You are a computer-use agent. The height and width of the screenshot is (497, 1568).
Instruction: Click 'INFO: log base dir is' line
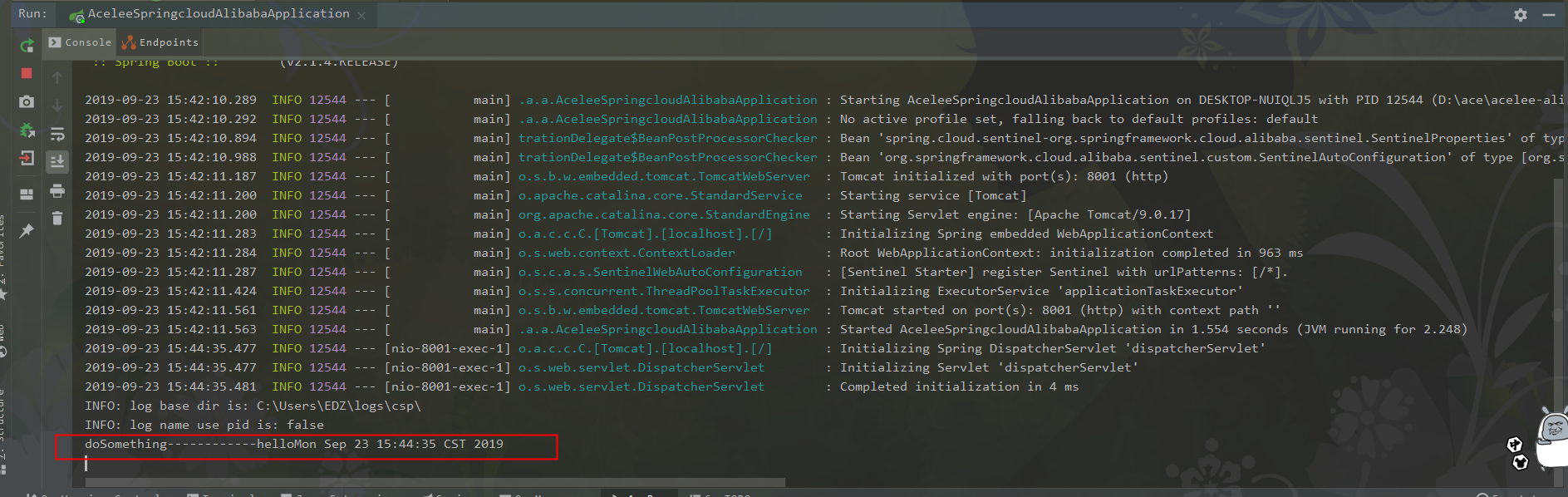(x=253, y=406)
